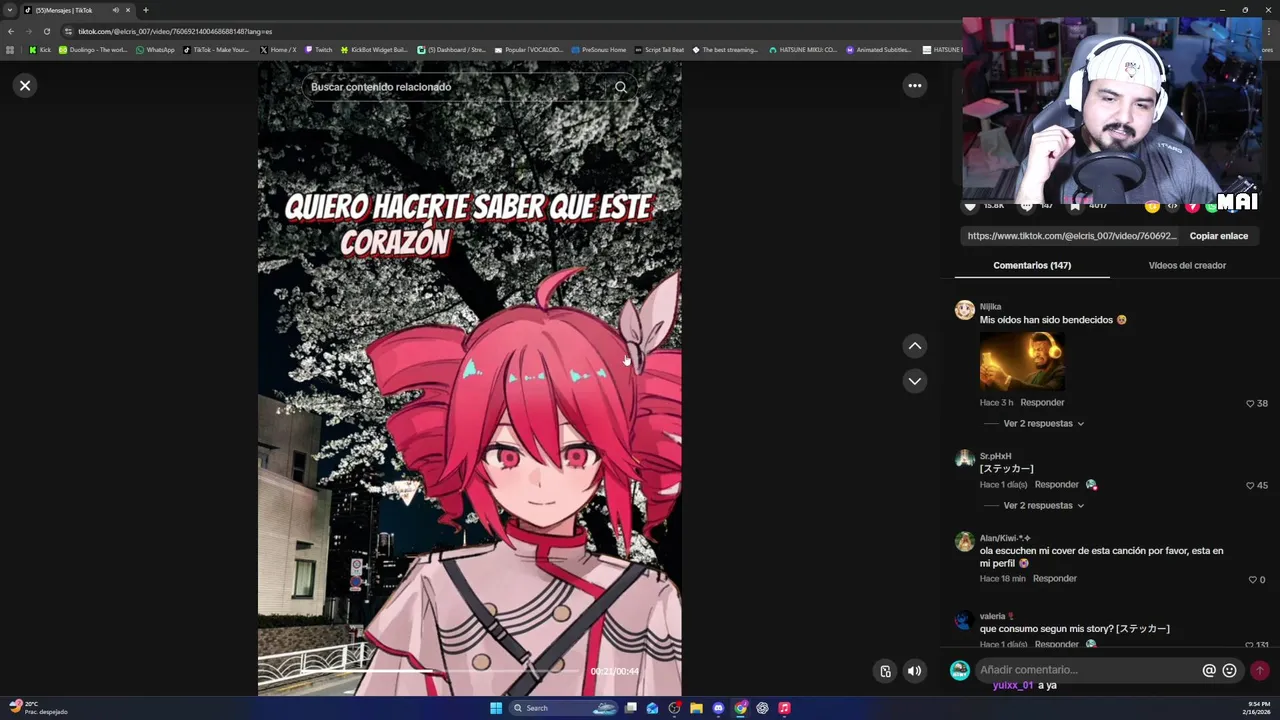This screenshot has height=720, width=1280.
Task: Send to friends with red share icon
Action: click(1192, 206)
